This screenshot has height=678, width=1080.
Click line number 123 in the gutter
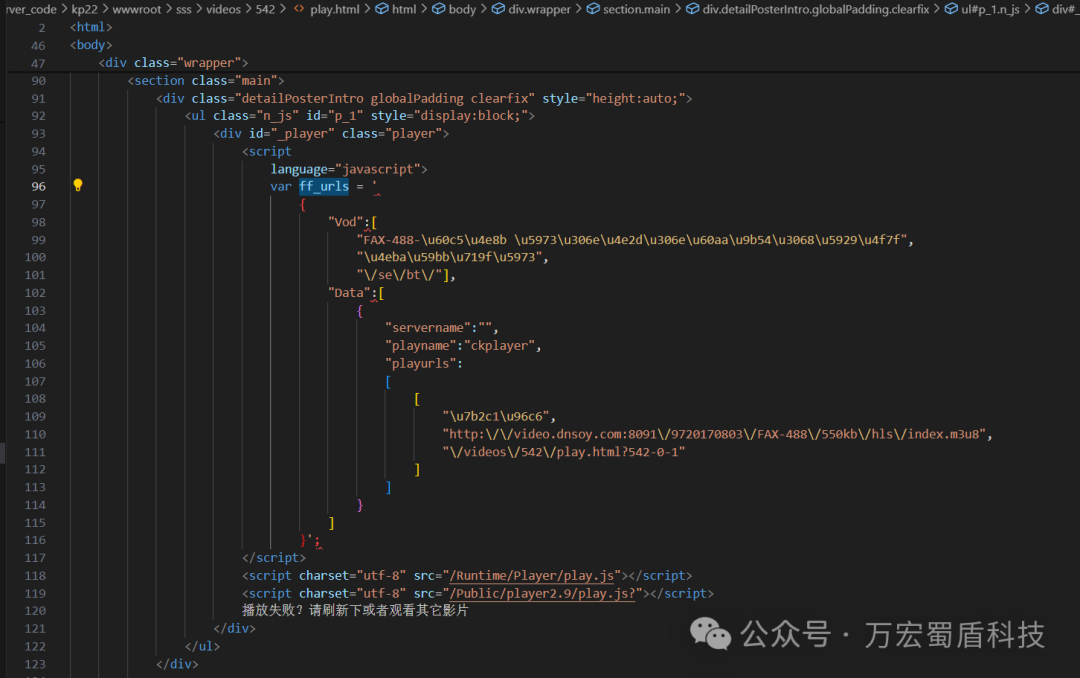pyautogui.click(x=35, y=664)
